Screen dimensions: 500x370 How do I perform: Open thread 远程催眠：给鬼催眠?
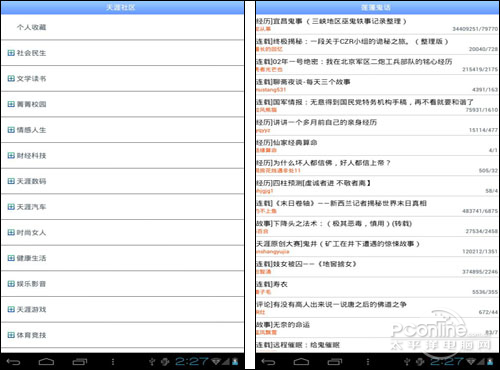click(x=377, y=346)
